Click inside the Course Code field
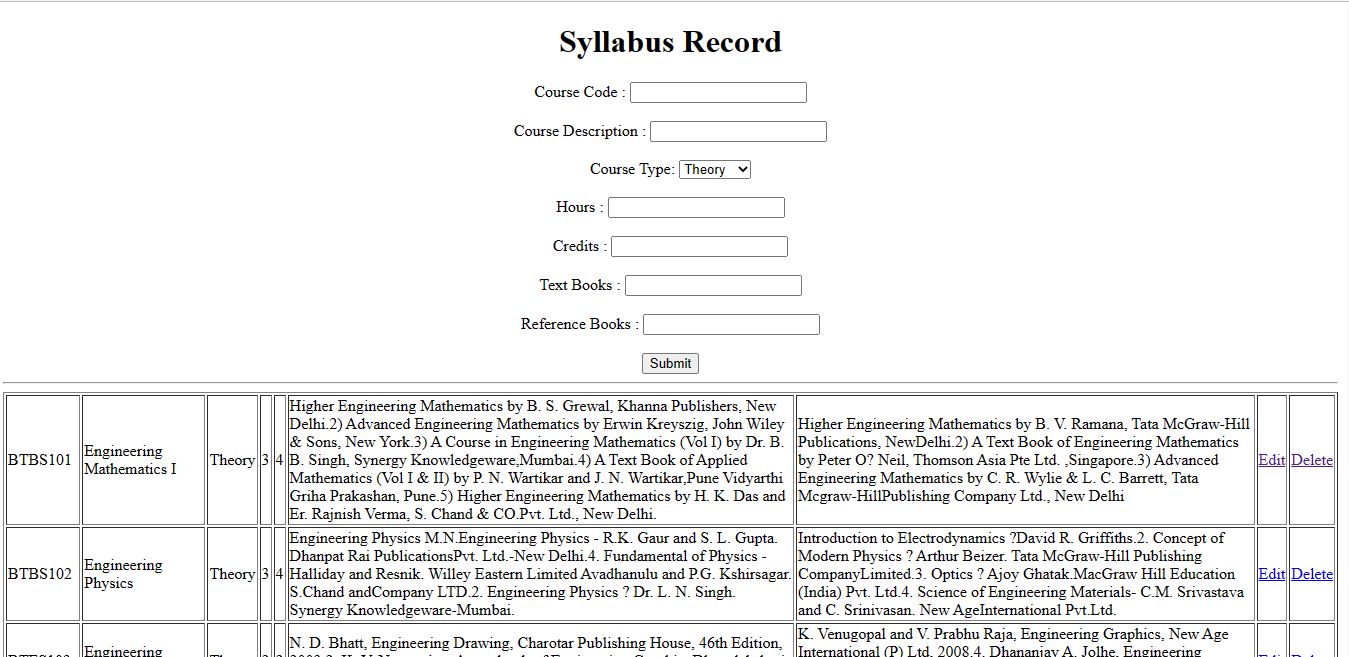 717,92
